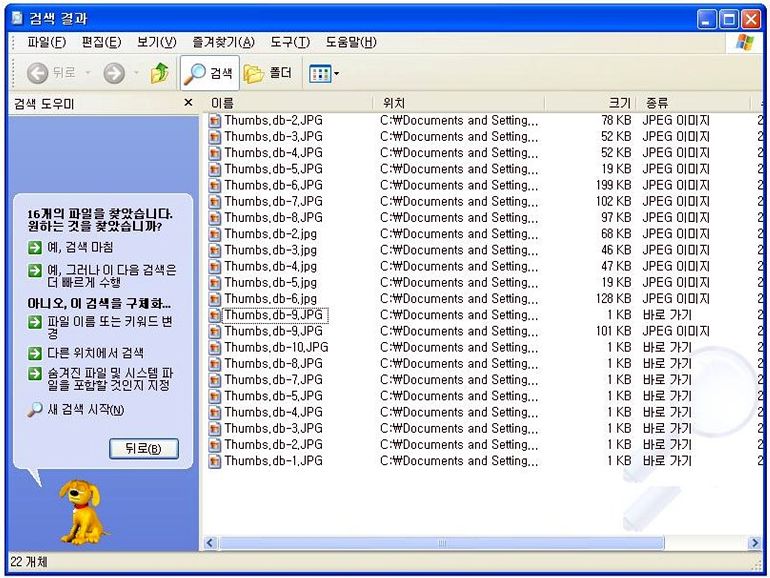Select icon of 46 KB Thumbs.db-3.jpg
The image size is (770, 578).
pos(214,250)
